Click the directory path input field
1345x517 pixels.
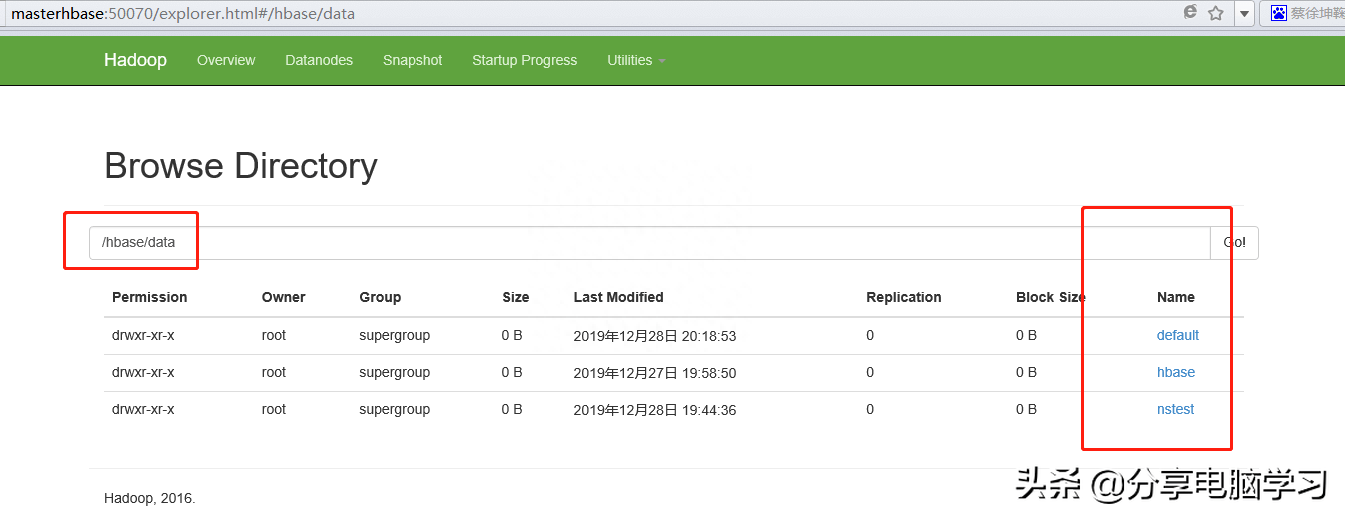point(648,243)
